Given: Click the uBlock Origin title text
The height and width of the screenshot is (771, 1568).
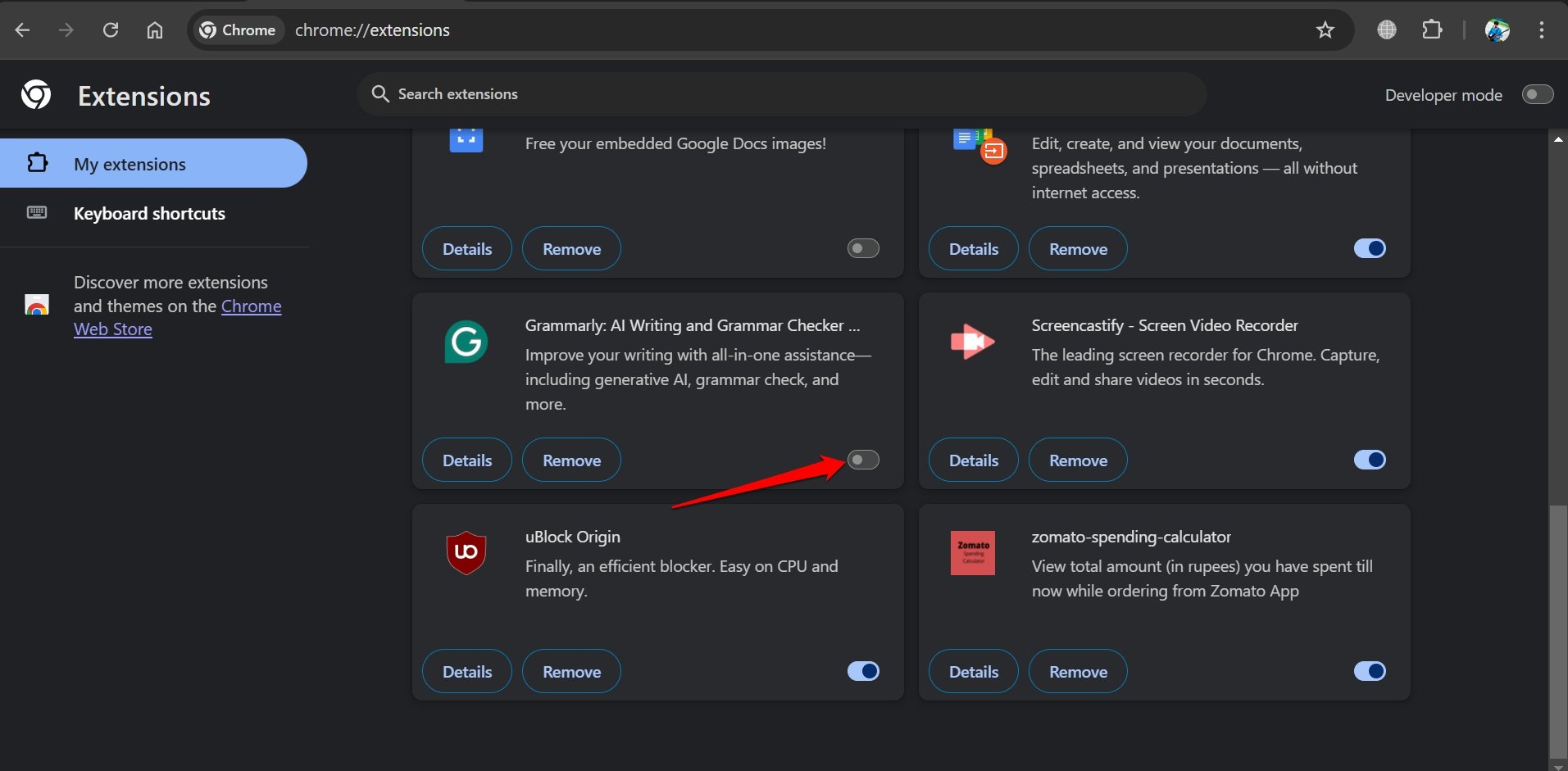Looking at the screenshot, I should coord(573,537).
